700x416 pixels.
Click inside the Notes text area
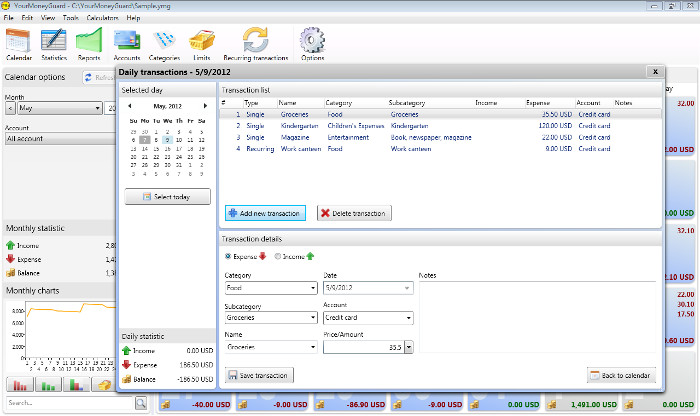(538, 315)
